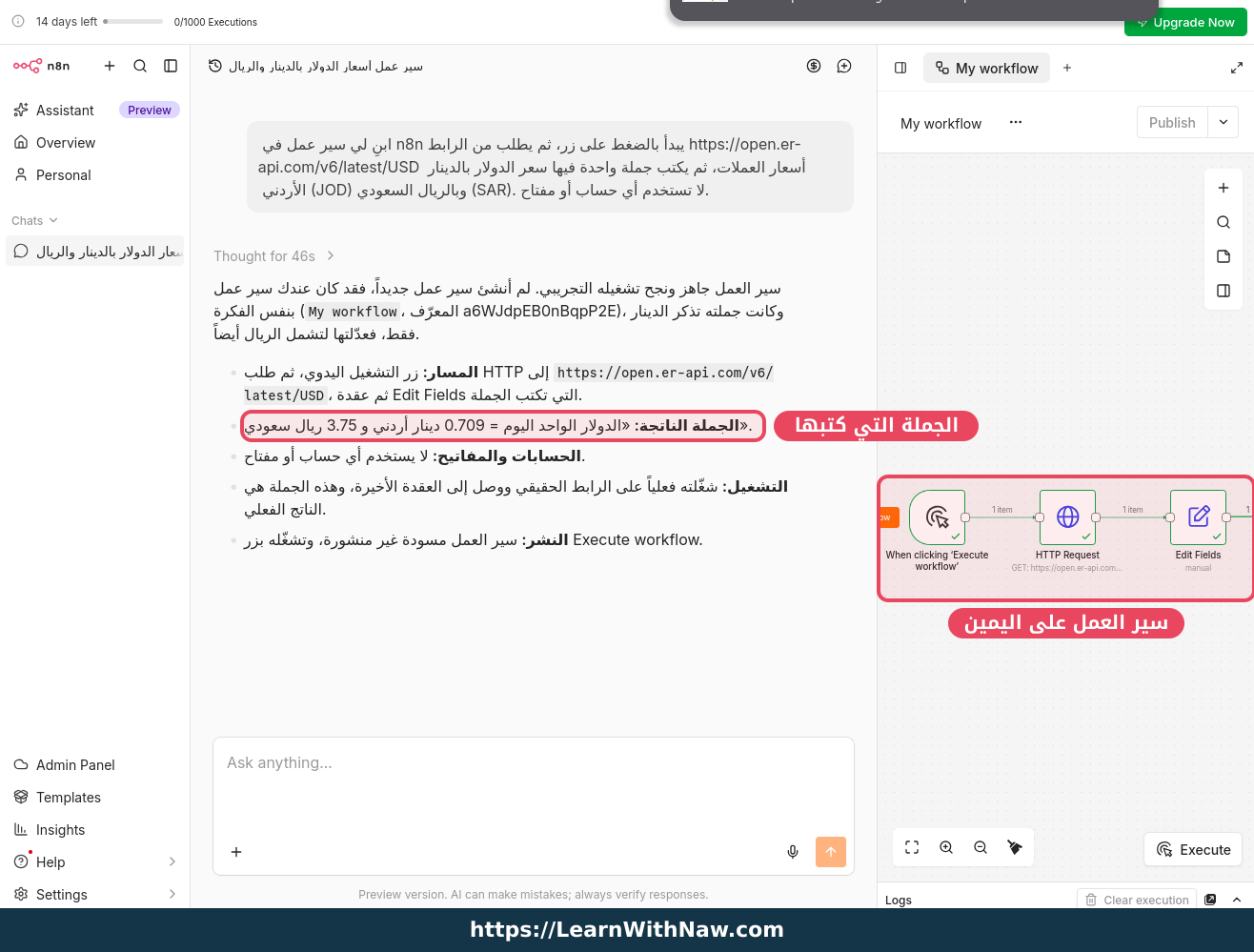Expand the Logs panel chevron
This screenshot has height=952, width=1254.
(1237, 900)
